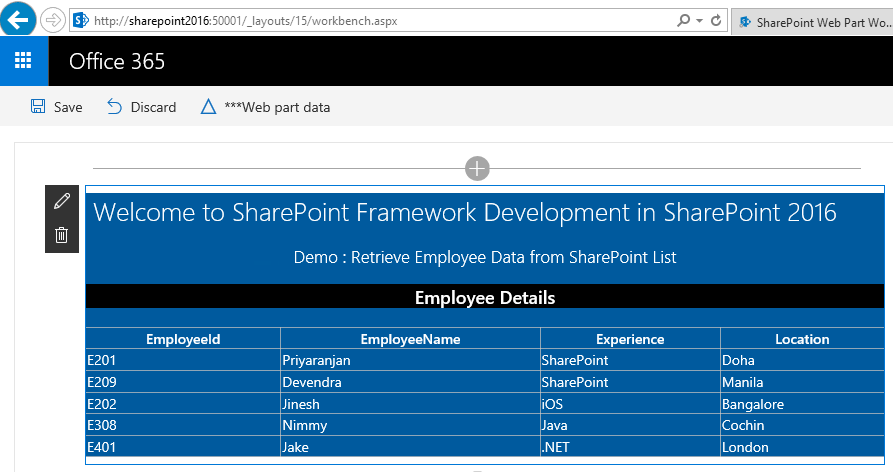The width and height of the screenshot is (893, 472).
Task: Click the Save floppy disk icon
Action: coord(38,106)
